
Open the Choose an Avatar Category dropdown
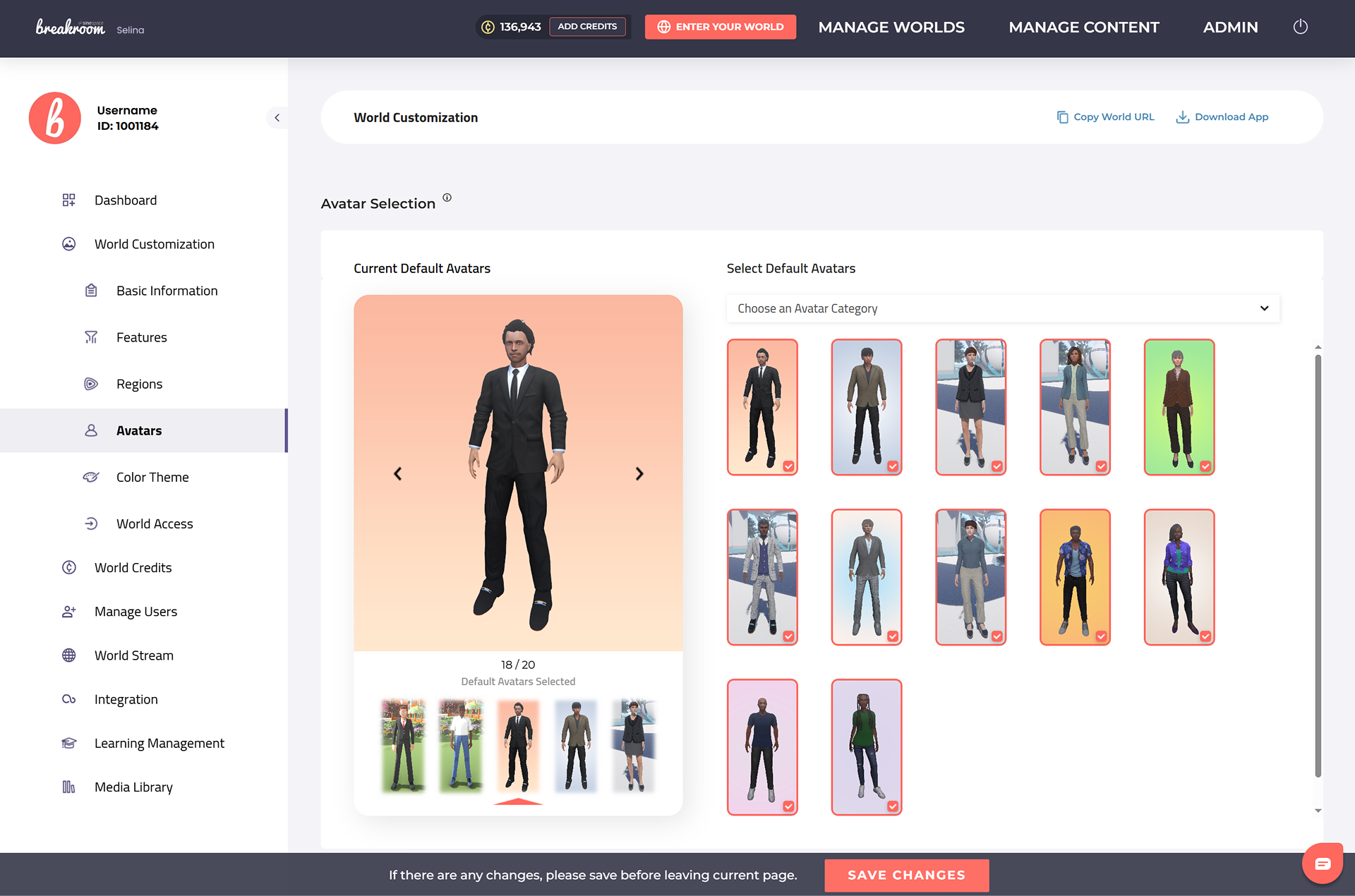click(x=1002, y=308)
